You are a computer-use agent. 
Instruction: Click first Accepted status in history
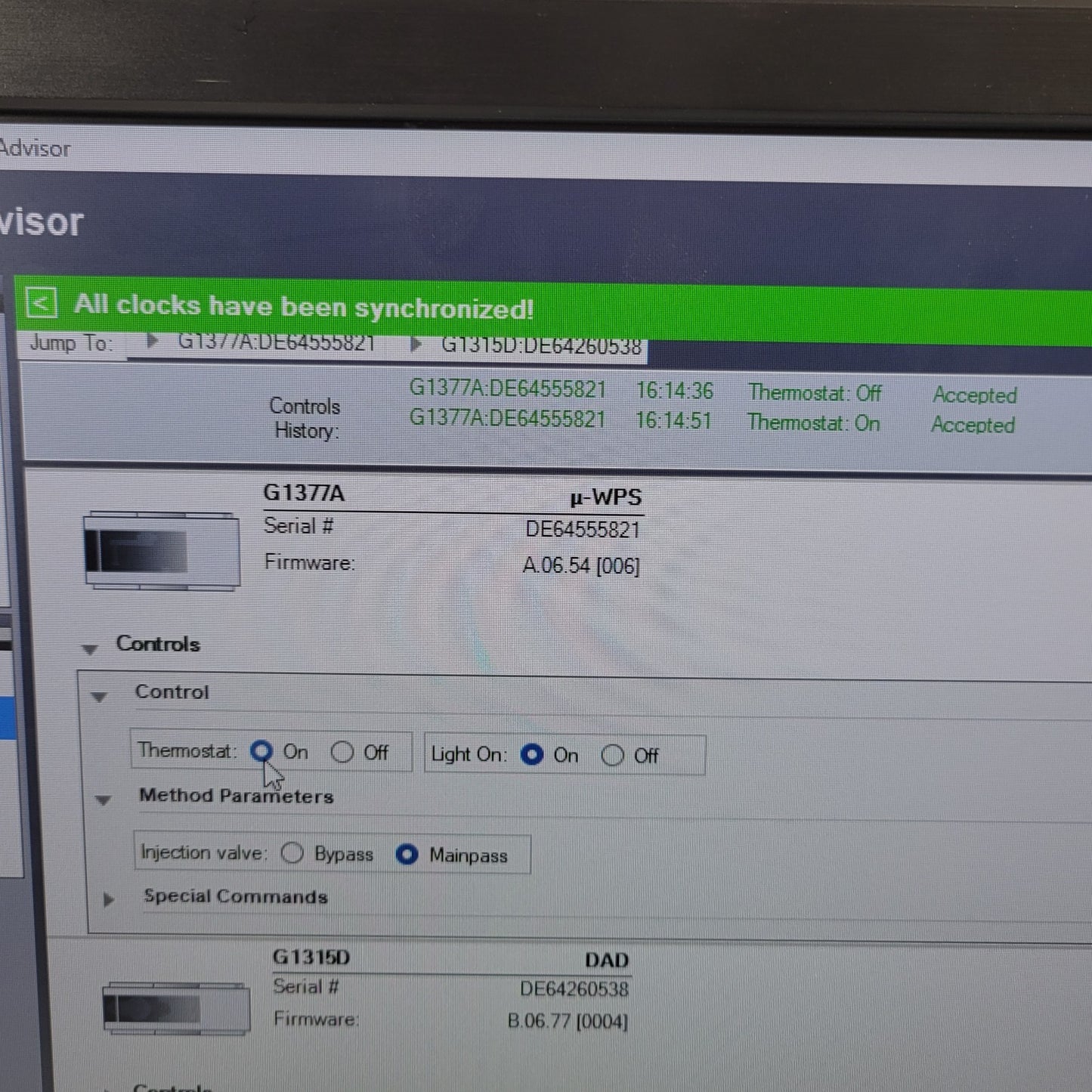(975, 394)
